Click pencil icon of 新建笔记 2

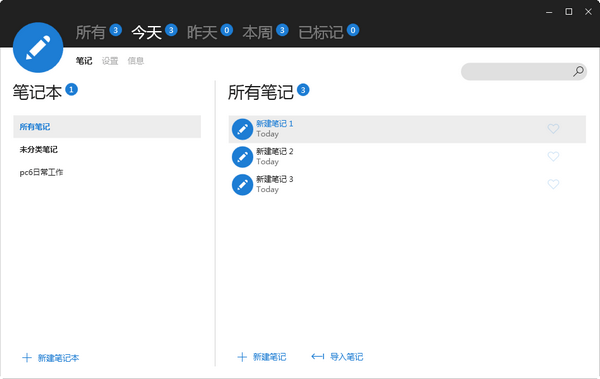pyautogui.click(x=242, y=157)
